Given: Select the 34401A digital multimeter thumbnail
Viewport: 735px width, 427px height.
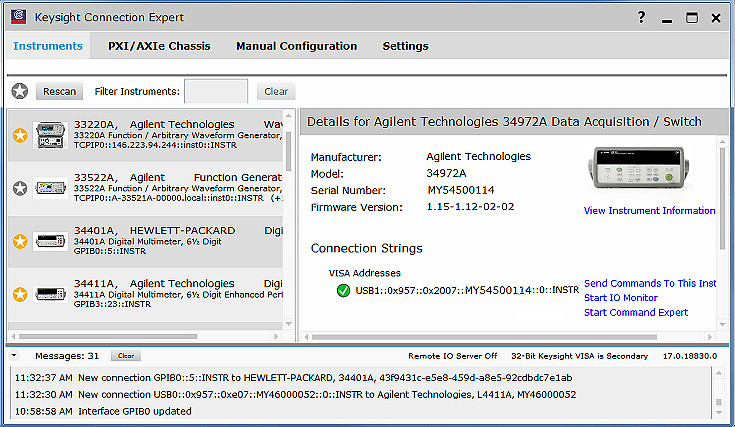Looking at the screenshot, I should click(x=50, y=241).
